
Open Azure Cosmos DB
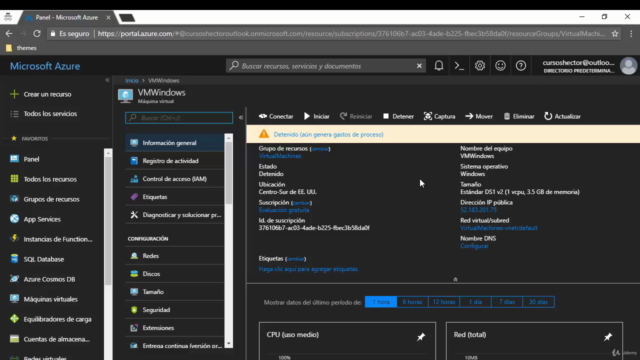click(x=42, y=279)
